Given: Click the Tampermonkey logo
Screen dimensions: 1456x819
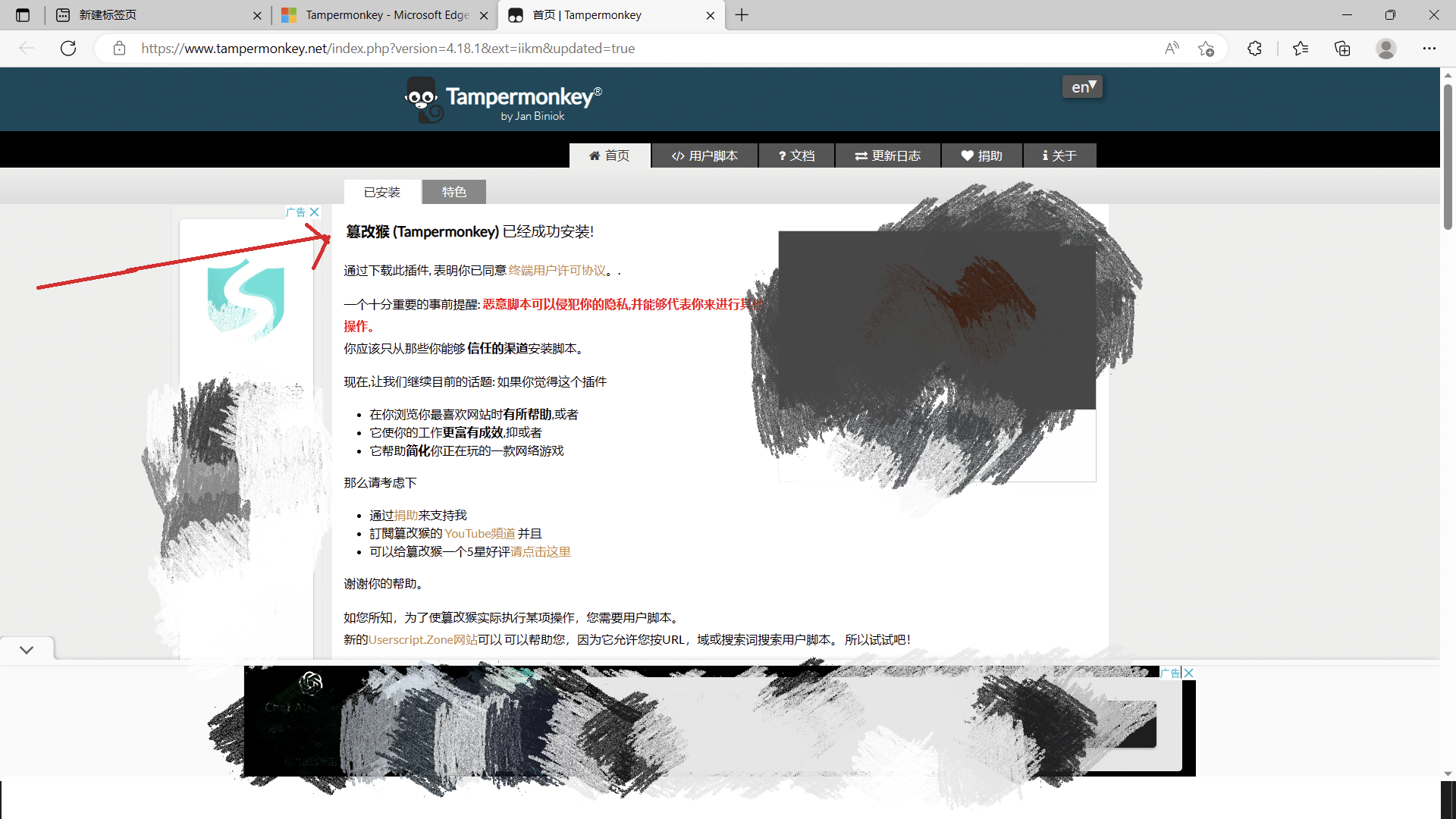Looking at the screenshot, I should 504,100.
